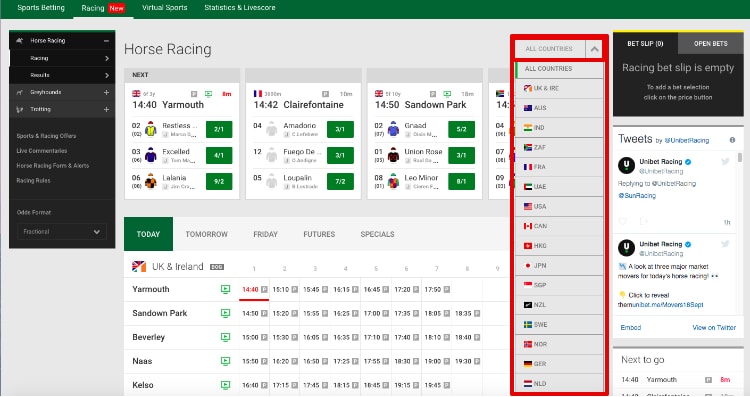Open the Racing submenu in sidebar
Screen dimensions: 750x397
click(62, 58)
